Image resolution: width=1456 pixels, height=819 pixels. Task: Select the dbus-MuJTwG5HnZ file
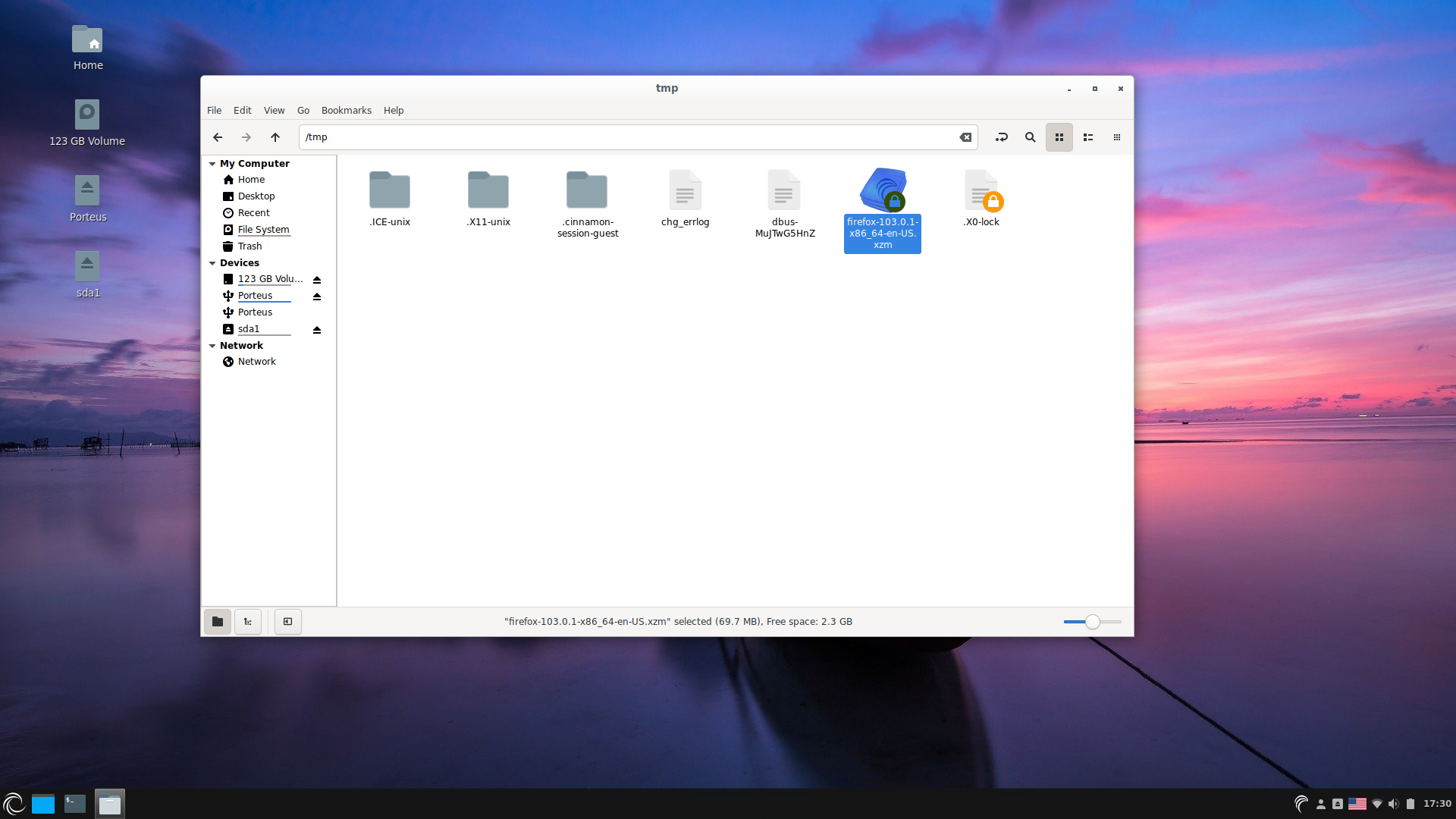point(785,204)
